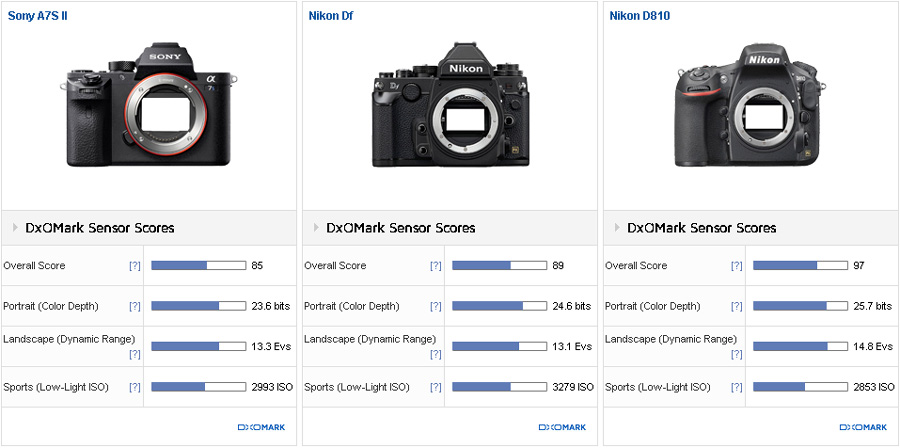Click DxOMark logo under Nikon D810
Viewport: 900px width, 448px height.
[x=862, y=427]
